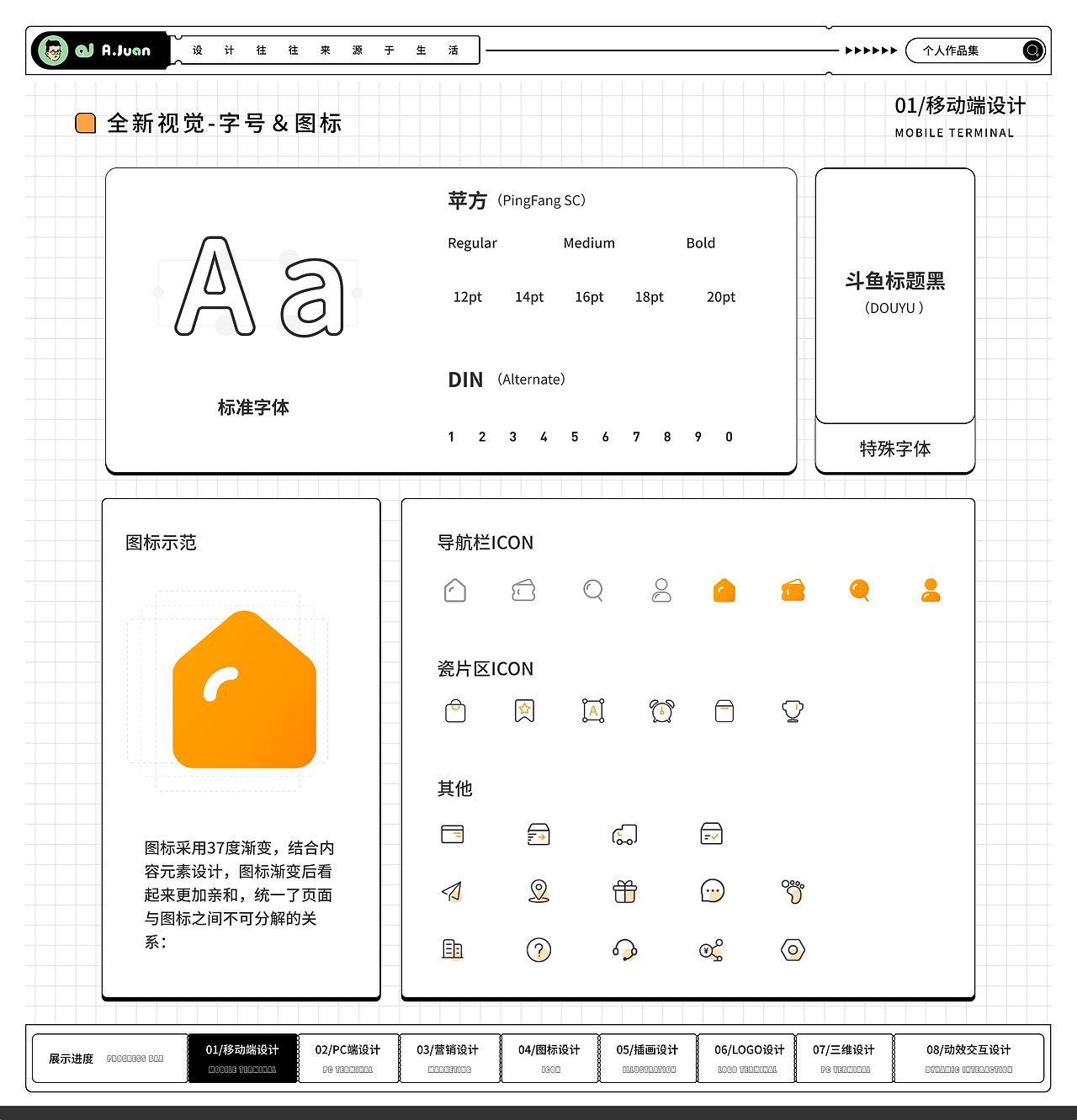Select the trophy icon in 瓷片区ICON

click(792, 711)
